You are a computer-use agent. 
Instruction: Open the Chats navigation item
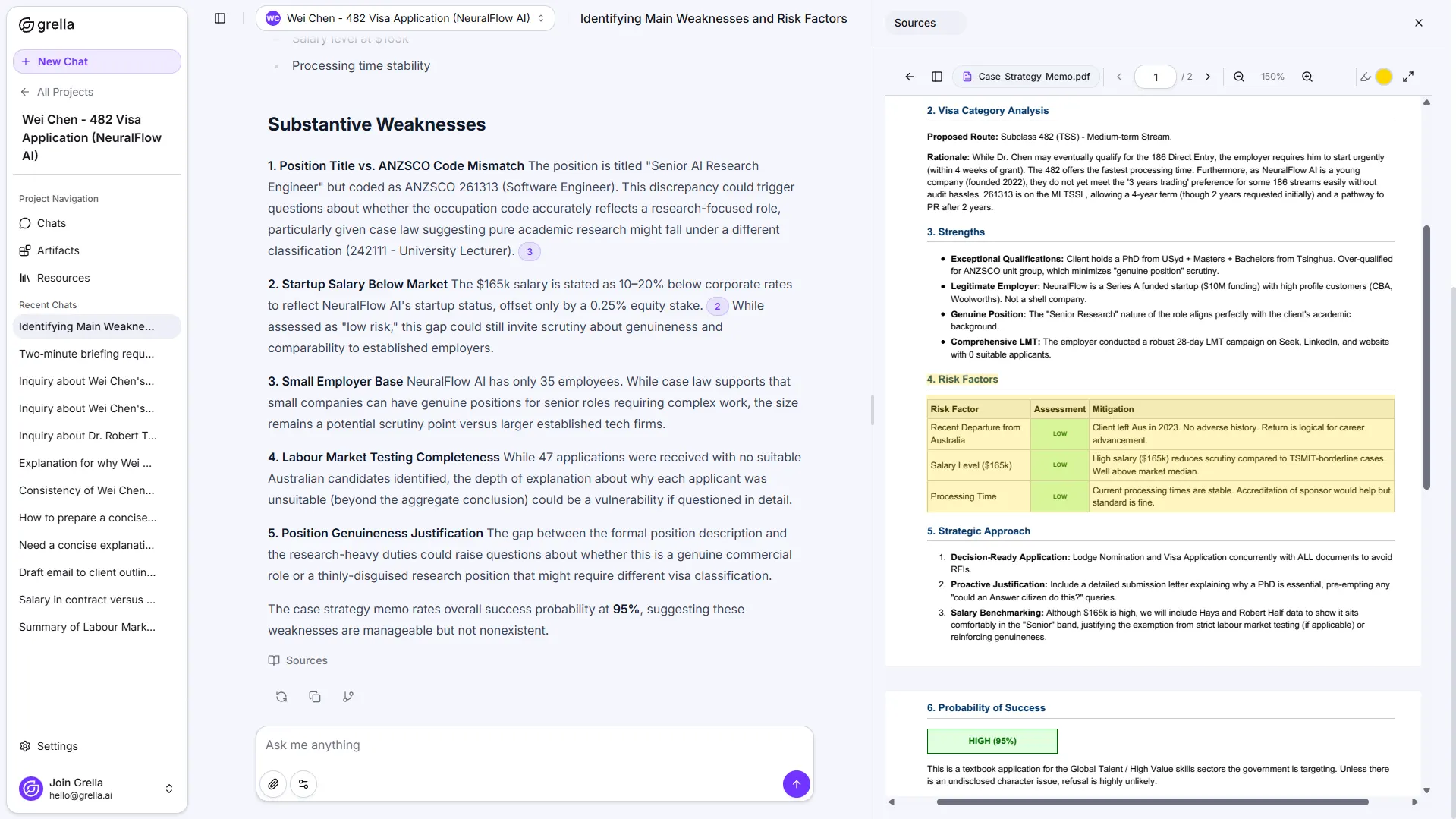(52, 222)
